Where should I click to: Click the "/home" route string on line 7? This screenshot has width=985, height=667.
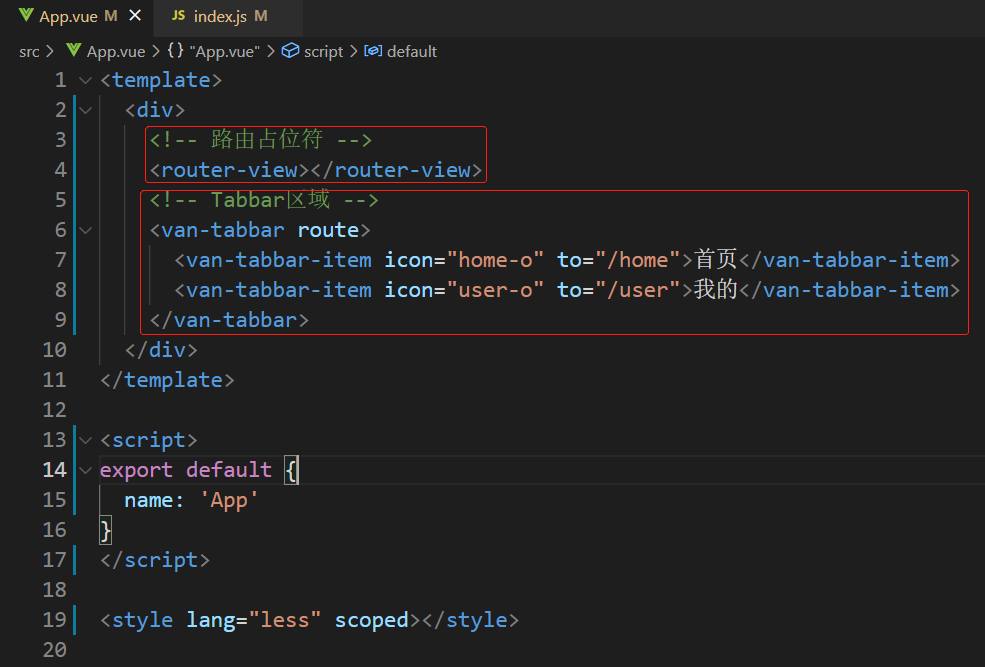(637, 260)
